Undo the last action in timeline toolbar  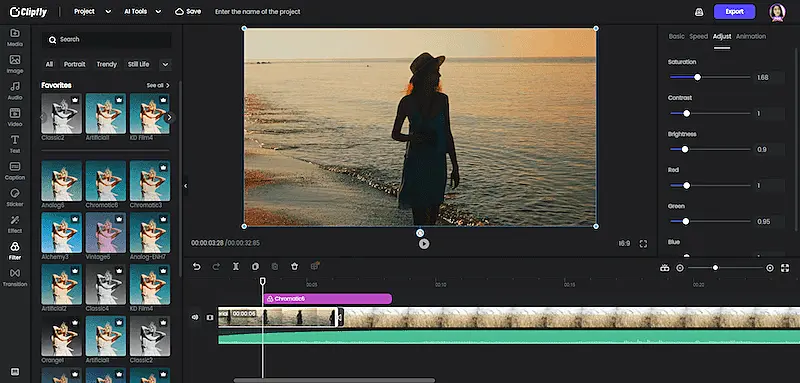tap(196, 266)
